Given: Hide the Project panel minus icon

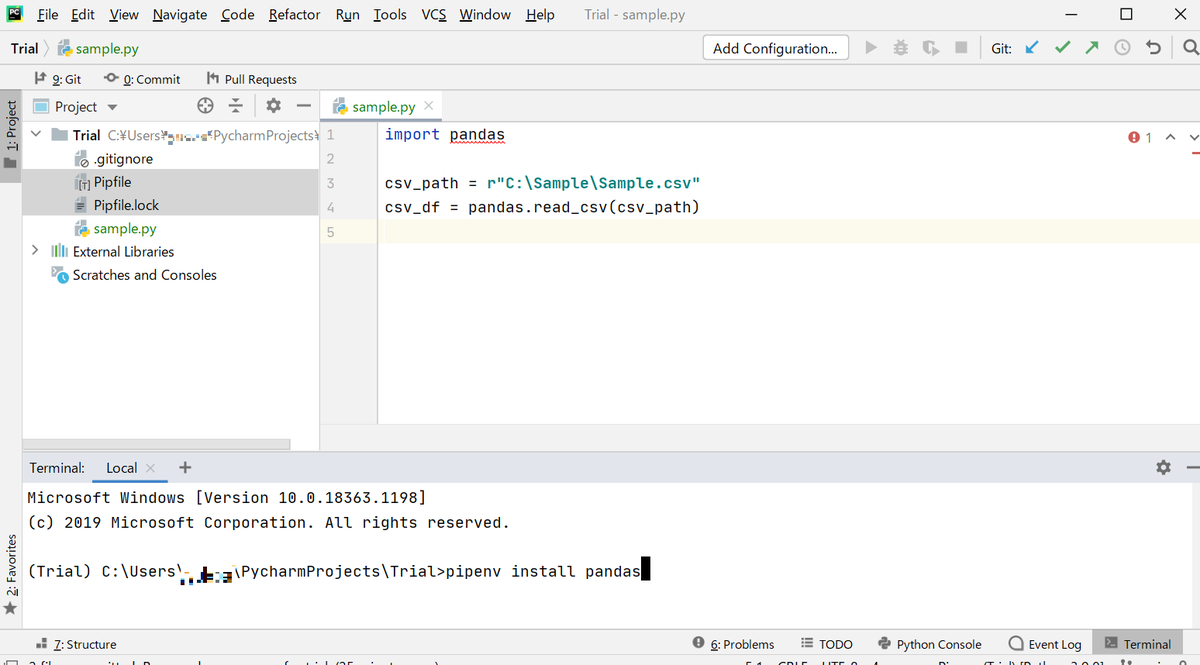Looking at the screenshot, I should pos(304,106).
